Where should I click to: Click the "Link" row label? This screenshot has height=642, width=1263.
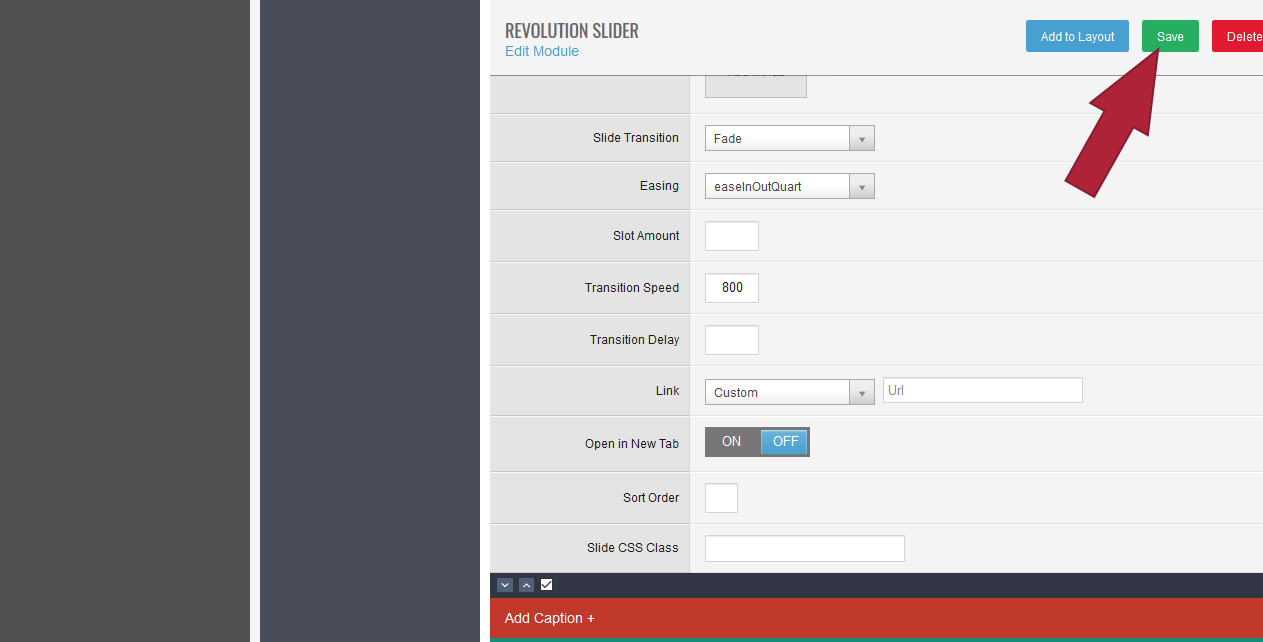click(x=668, y=391)
